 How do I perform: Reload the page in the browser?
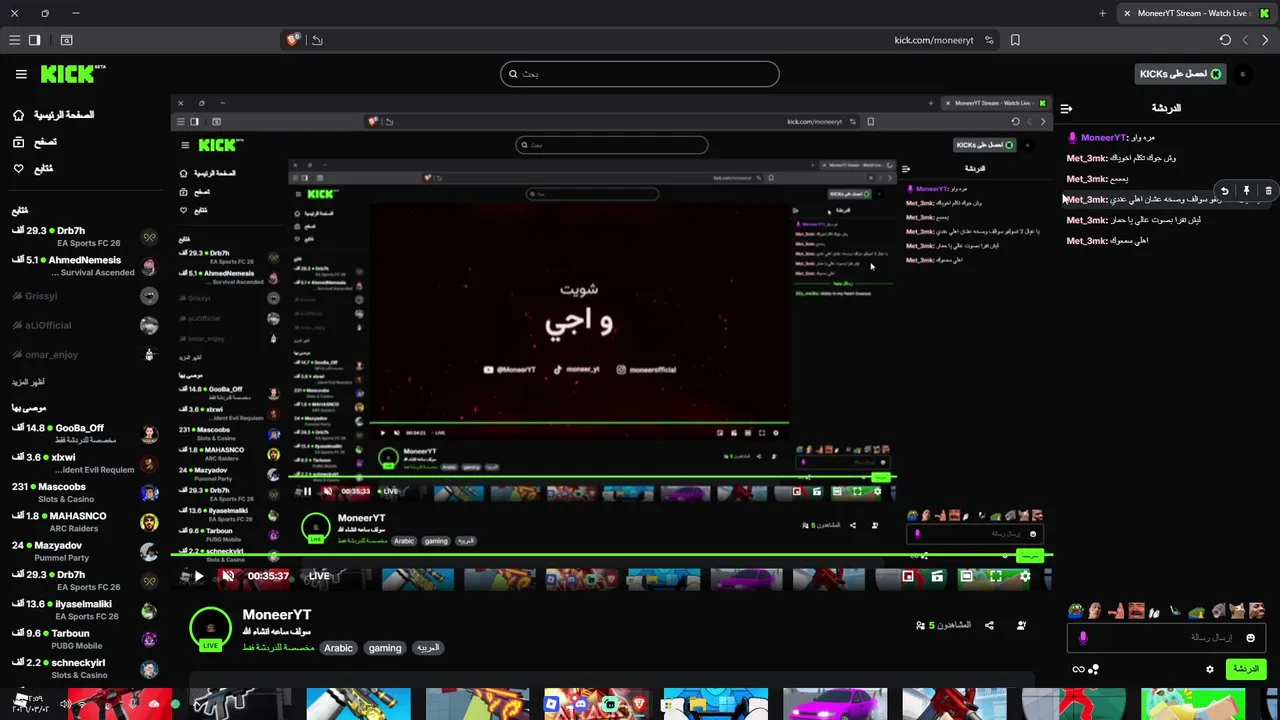click(1225, 40)
